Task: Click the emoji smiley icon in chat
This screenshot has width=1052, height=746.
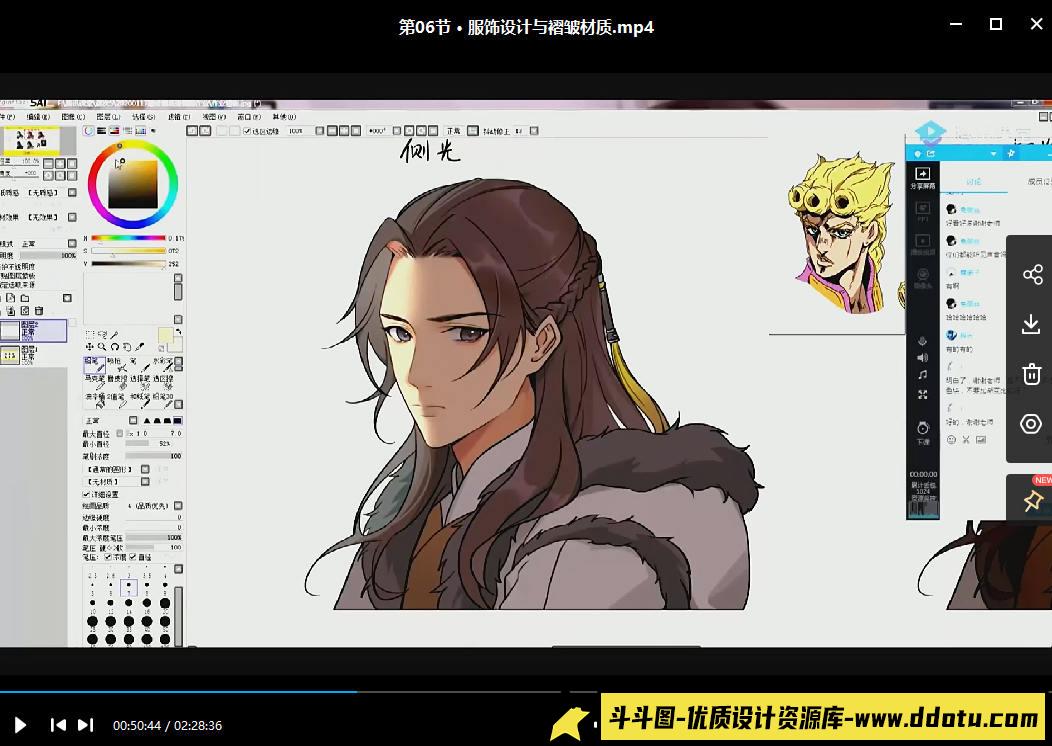Action: [x=951, y=439]
